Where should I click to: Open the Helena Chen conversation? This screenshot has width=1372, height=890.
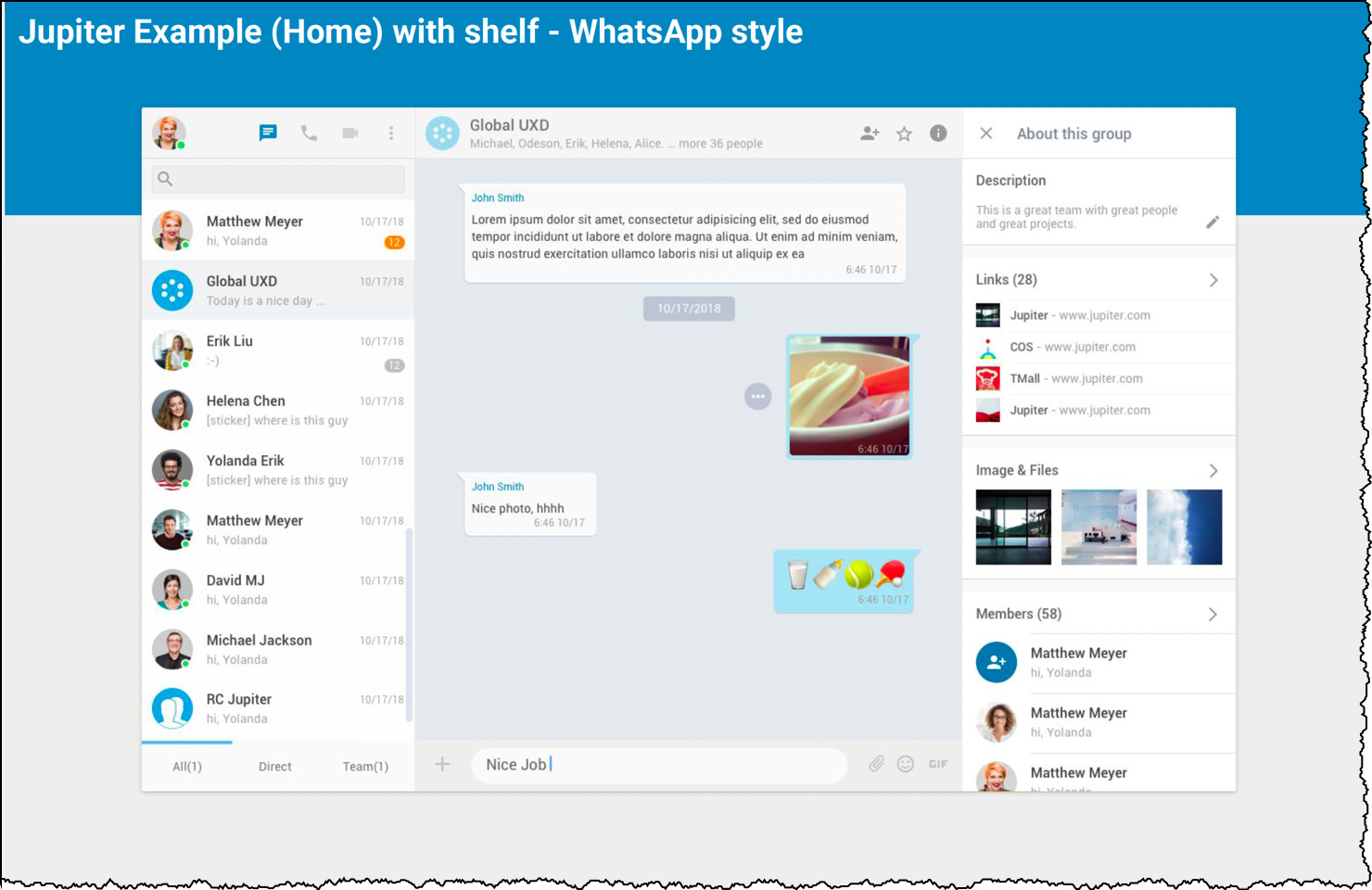[278, 410]
